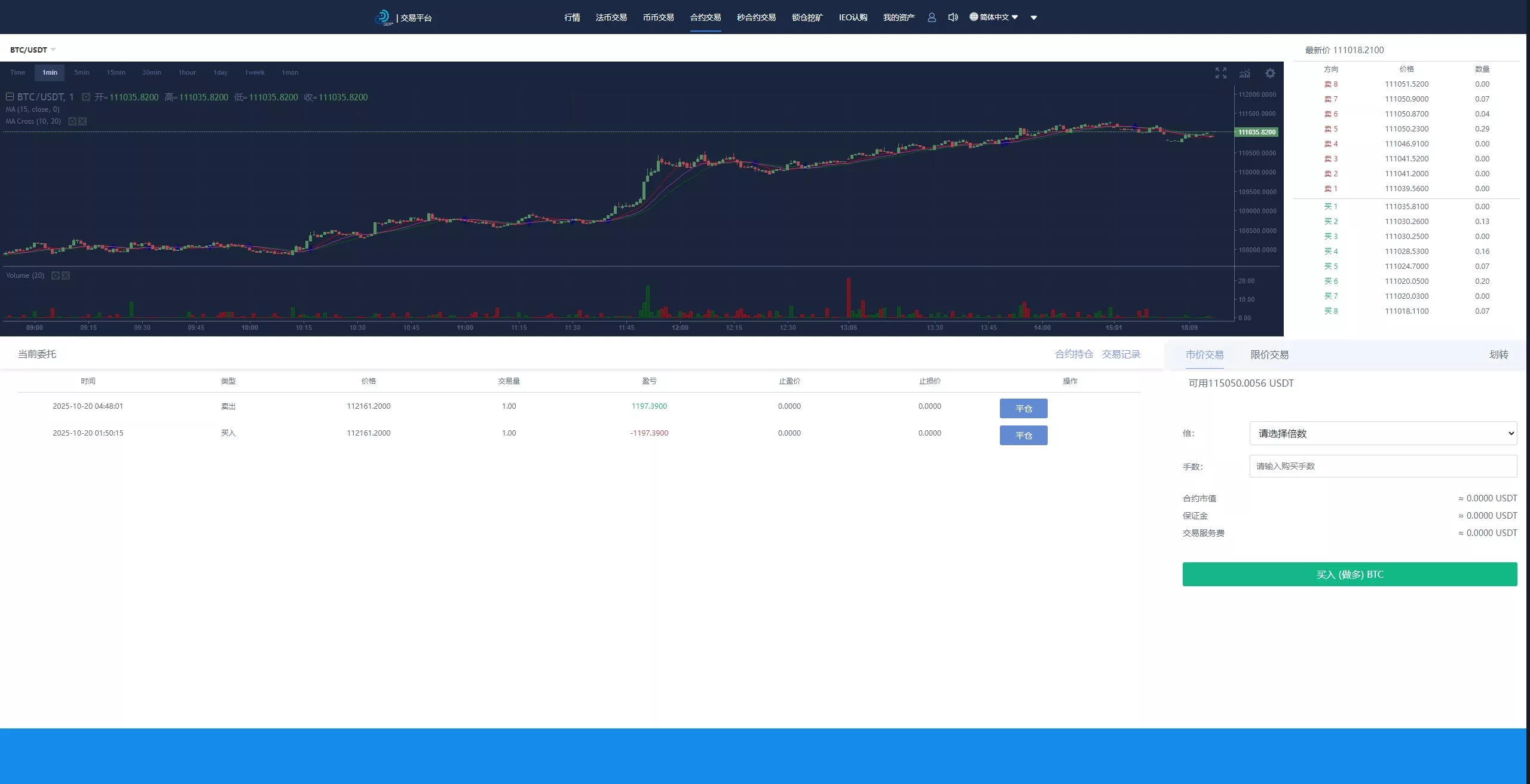Switch chart to 5min interval

[x=82, y=72]
